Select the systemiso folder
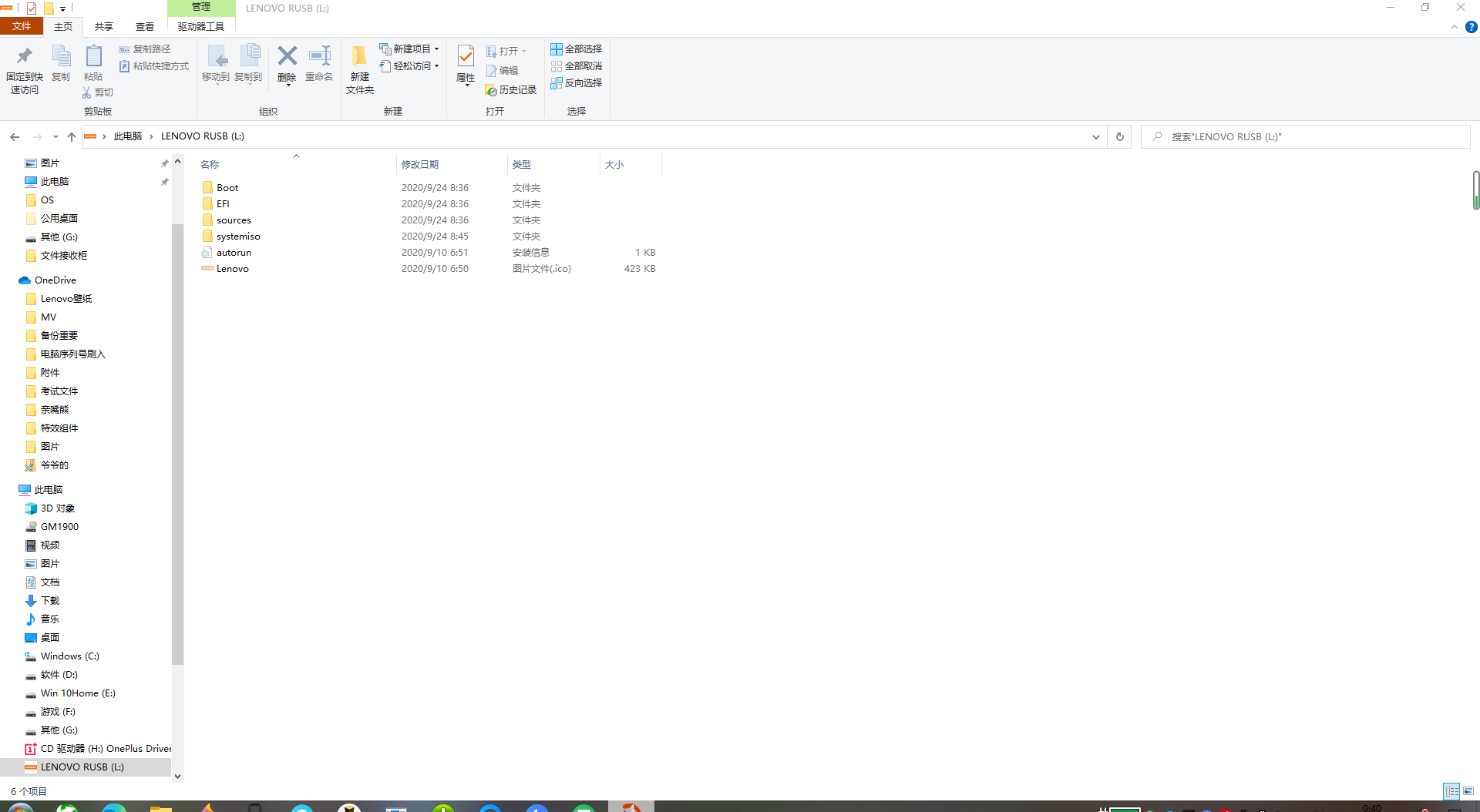The height and width of the screenshot is (812, 1480). [238, 236]
